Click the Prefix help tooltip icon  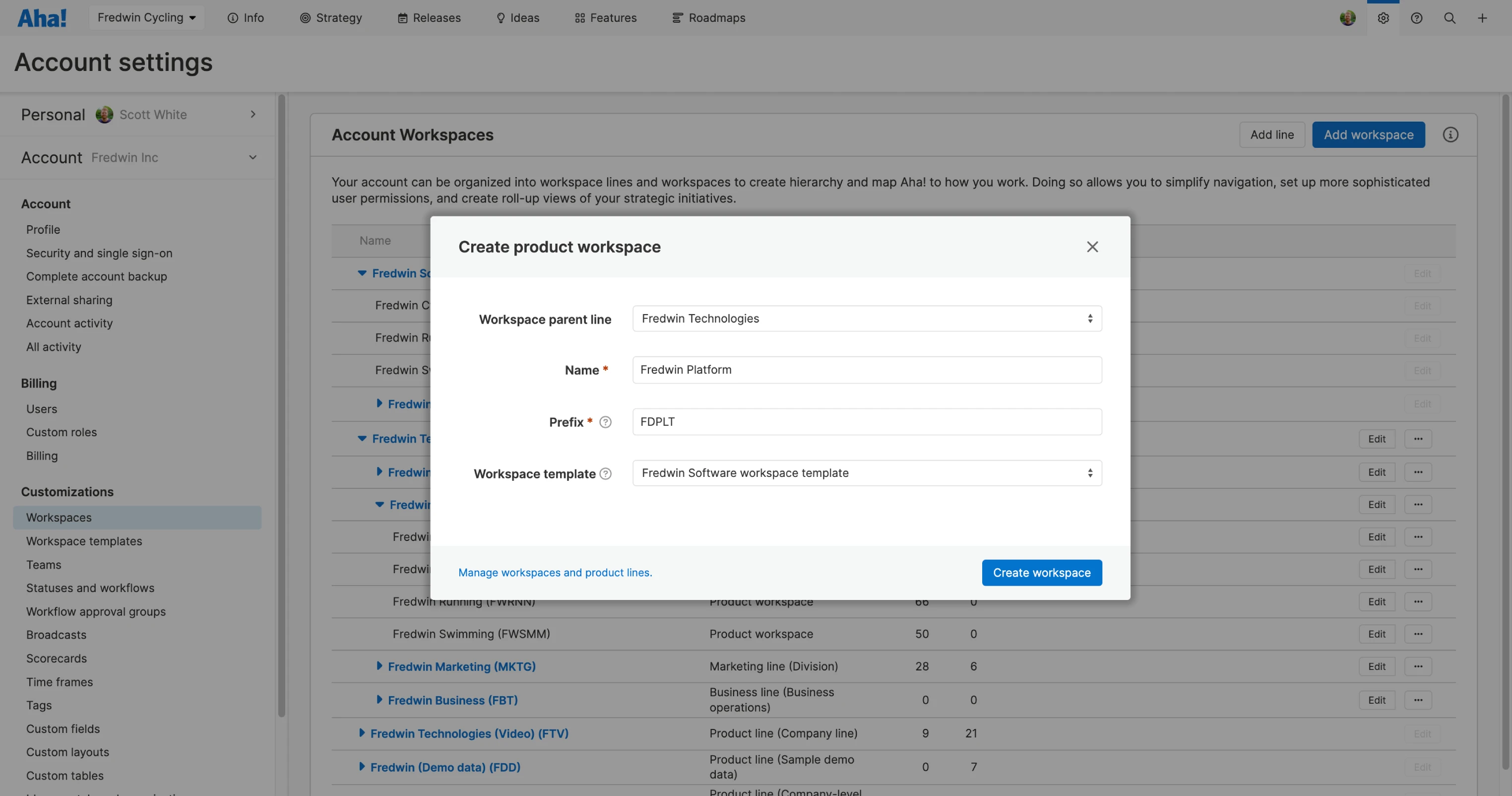pyautogui.click(x=605, y=422)
